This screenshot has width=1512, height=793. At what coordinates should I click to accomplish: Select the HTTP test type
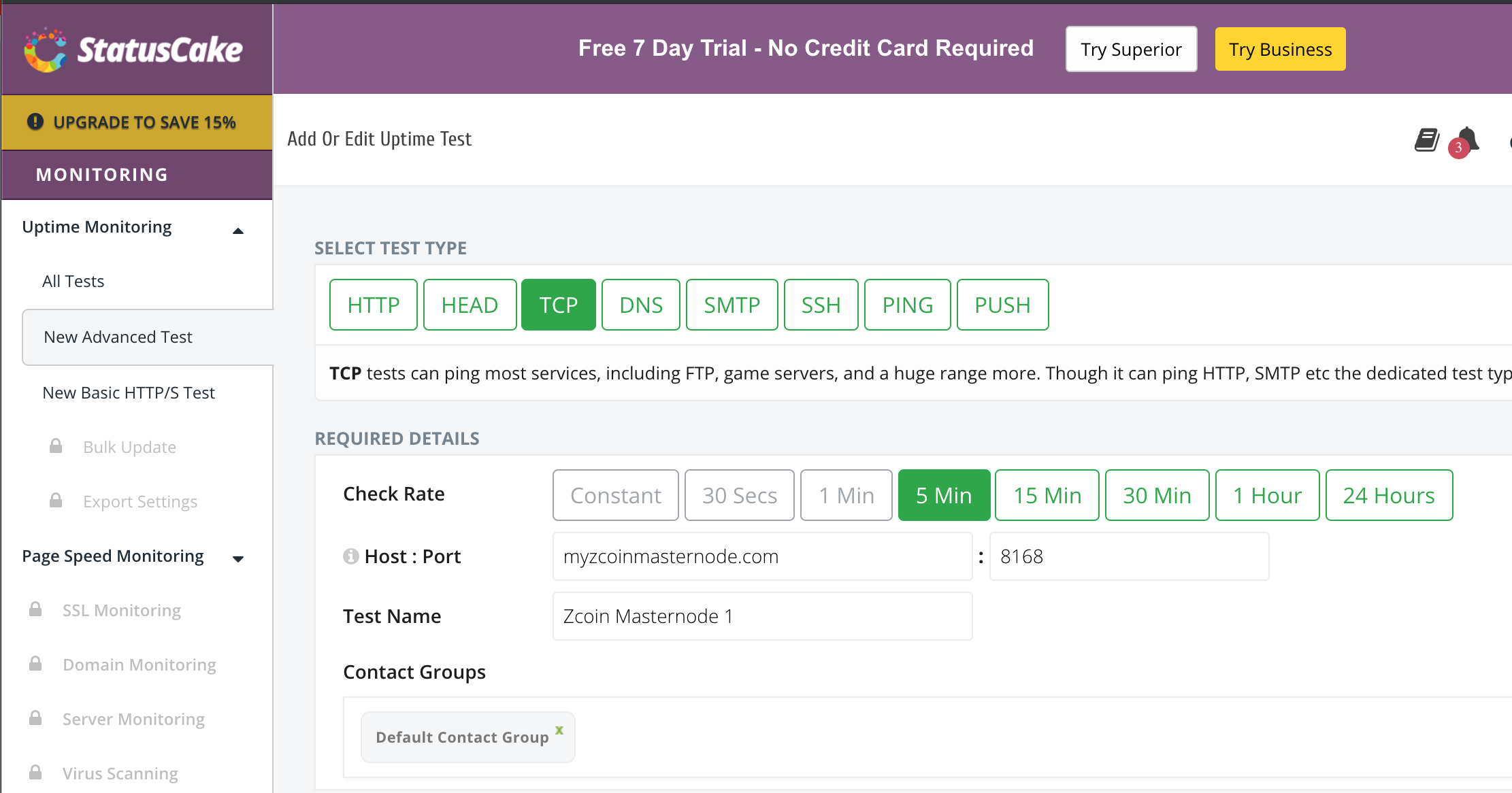click(x=373, y=305)
